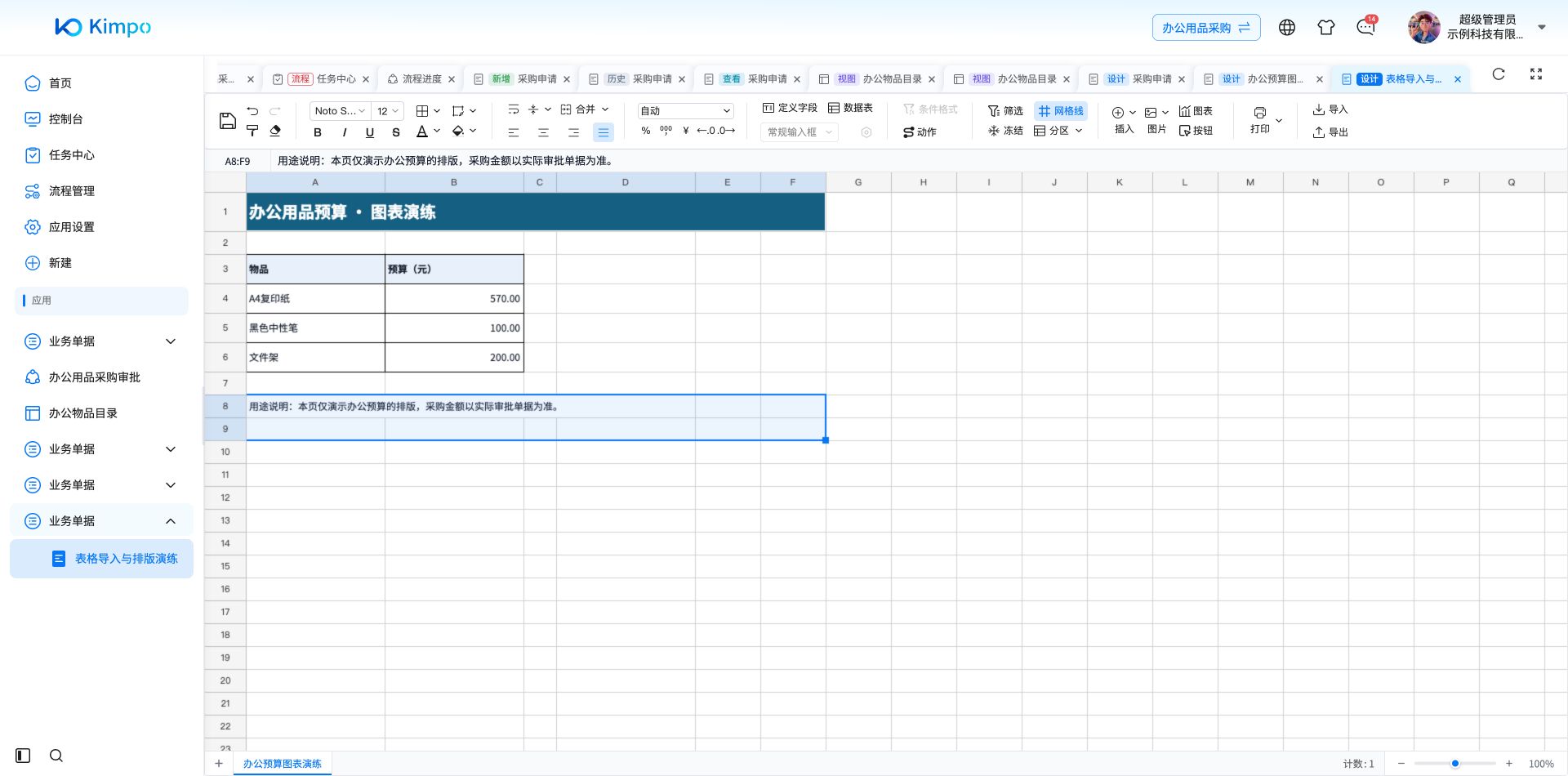Toggle the 网格线 gridlines option
Viewport: 1568px width, 776px height.
click(x=1061, y=111)
